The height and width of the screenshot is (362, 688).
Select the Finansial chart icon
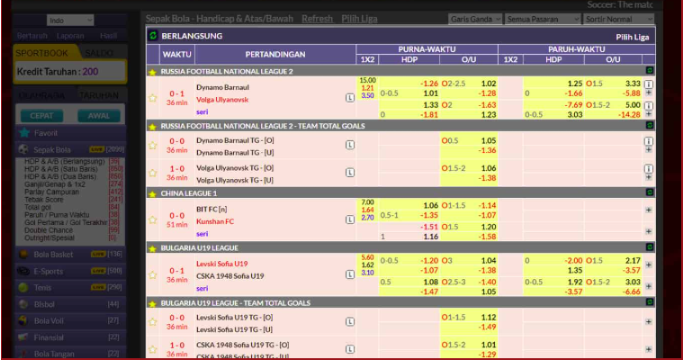pyautogui.click(x=24, y=337)
